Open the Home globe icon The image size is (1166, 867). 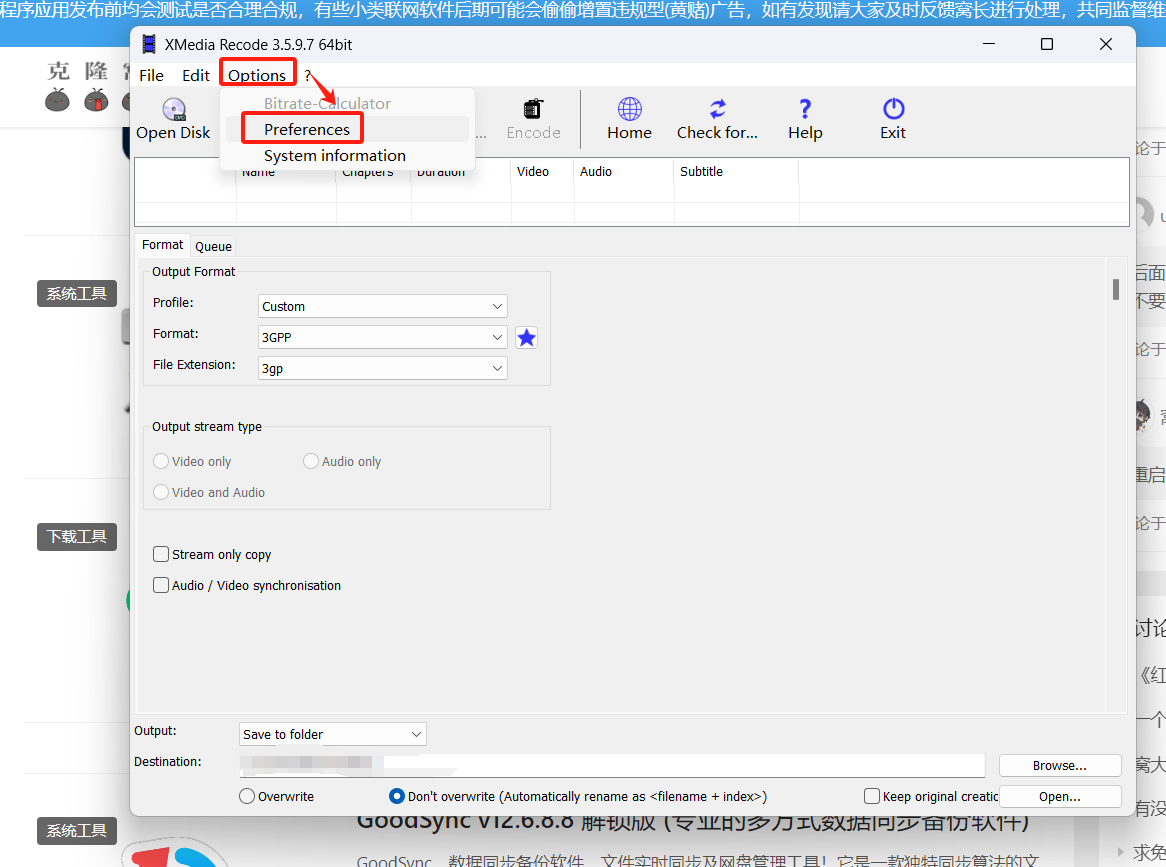pyautogui.click(x=629, y=109)
